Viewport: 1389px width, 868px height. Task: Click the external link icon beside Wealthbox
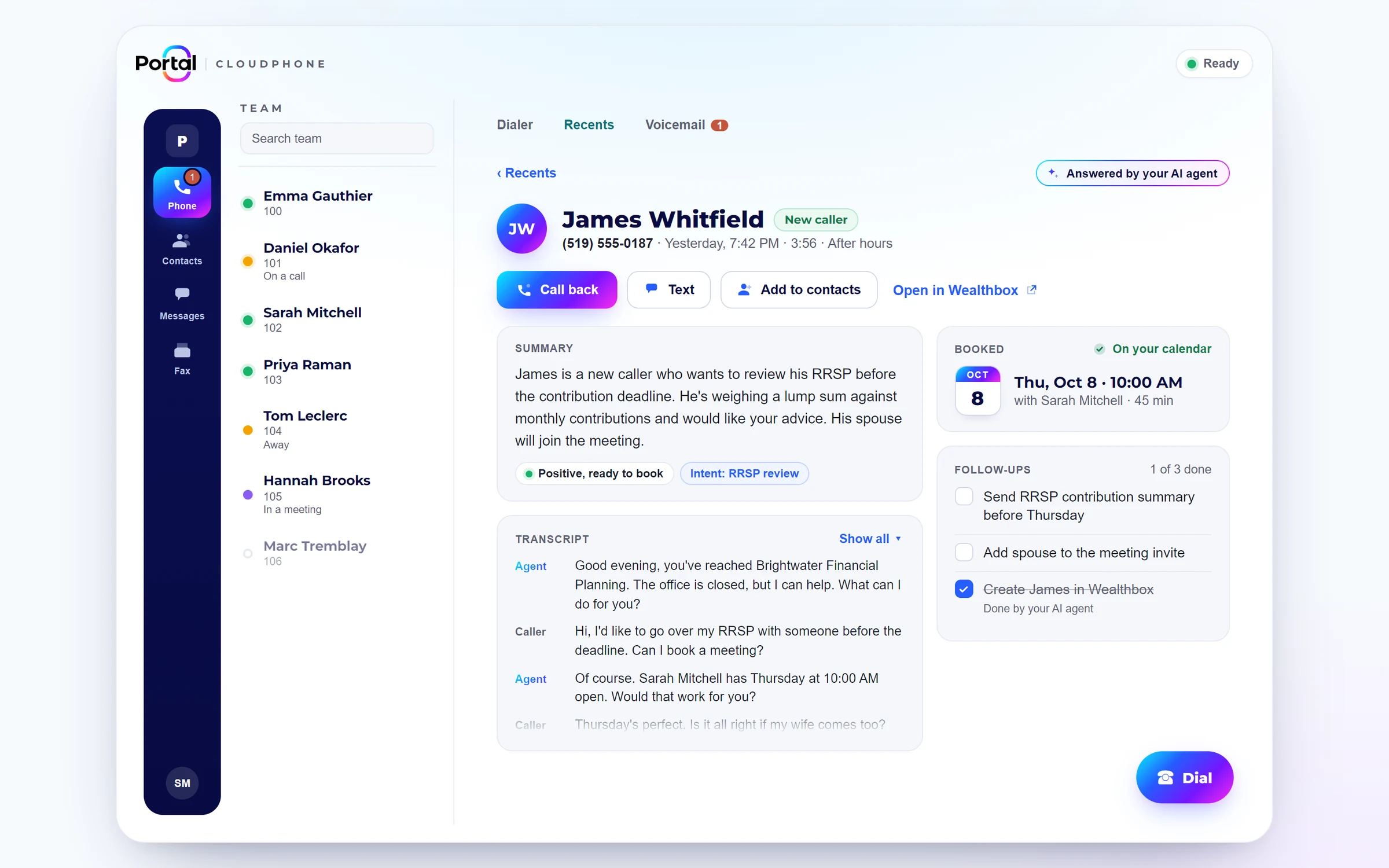(x=1031, y=289)
